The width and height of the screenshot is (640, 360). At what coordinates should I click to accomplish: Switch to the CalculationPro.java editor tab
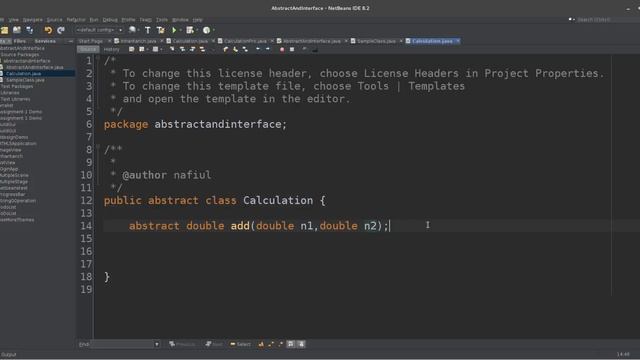pyautogui.click(x=244, y=41)
